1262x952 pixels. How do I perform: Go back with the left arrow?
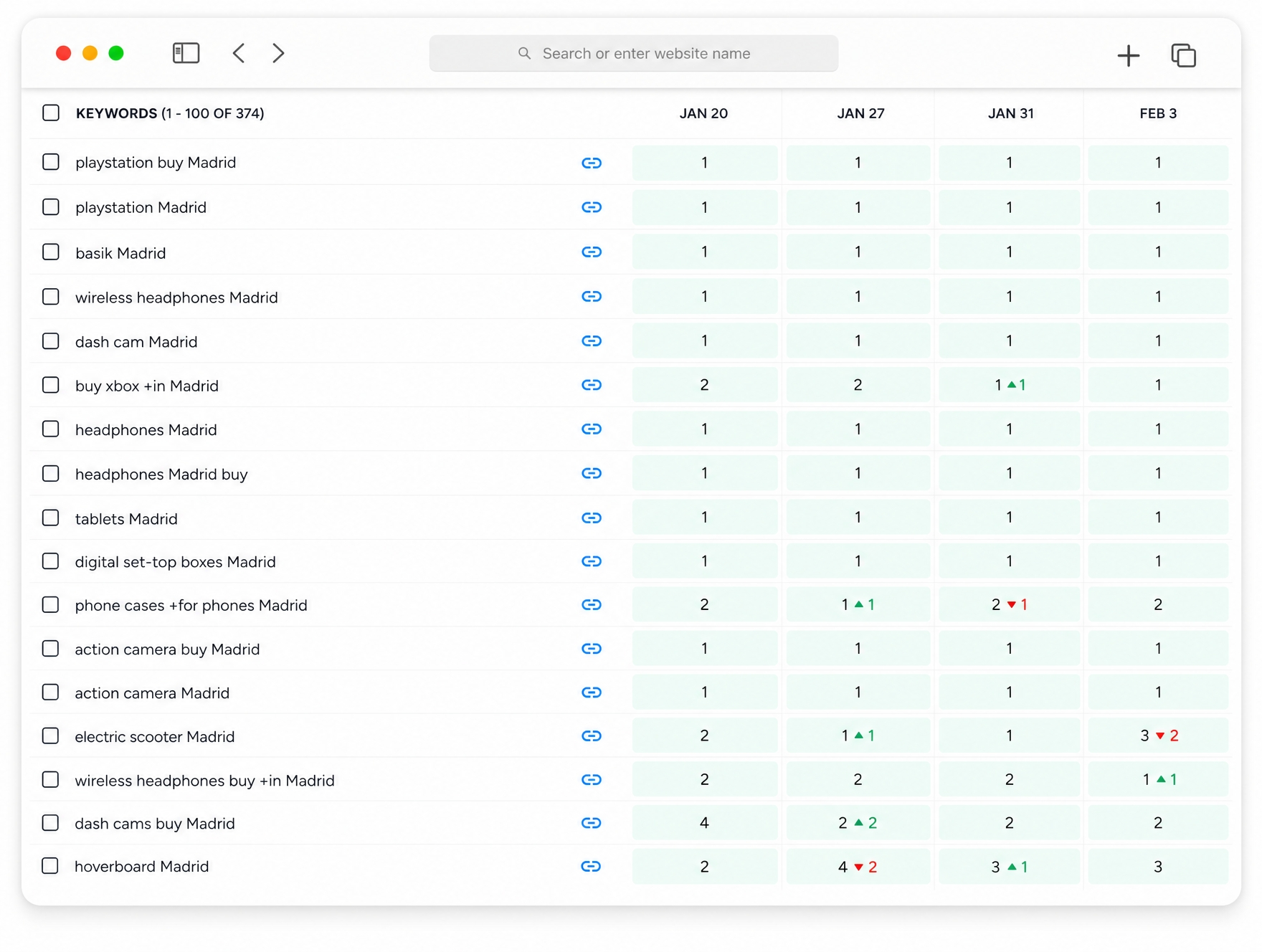click(239, 53)
